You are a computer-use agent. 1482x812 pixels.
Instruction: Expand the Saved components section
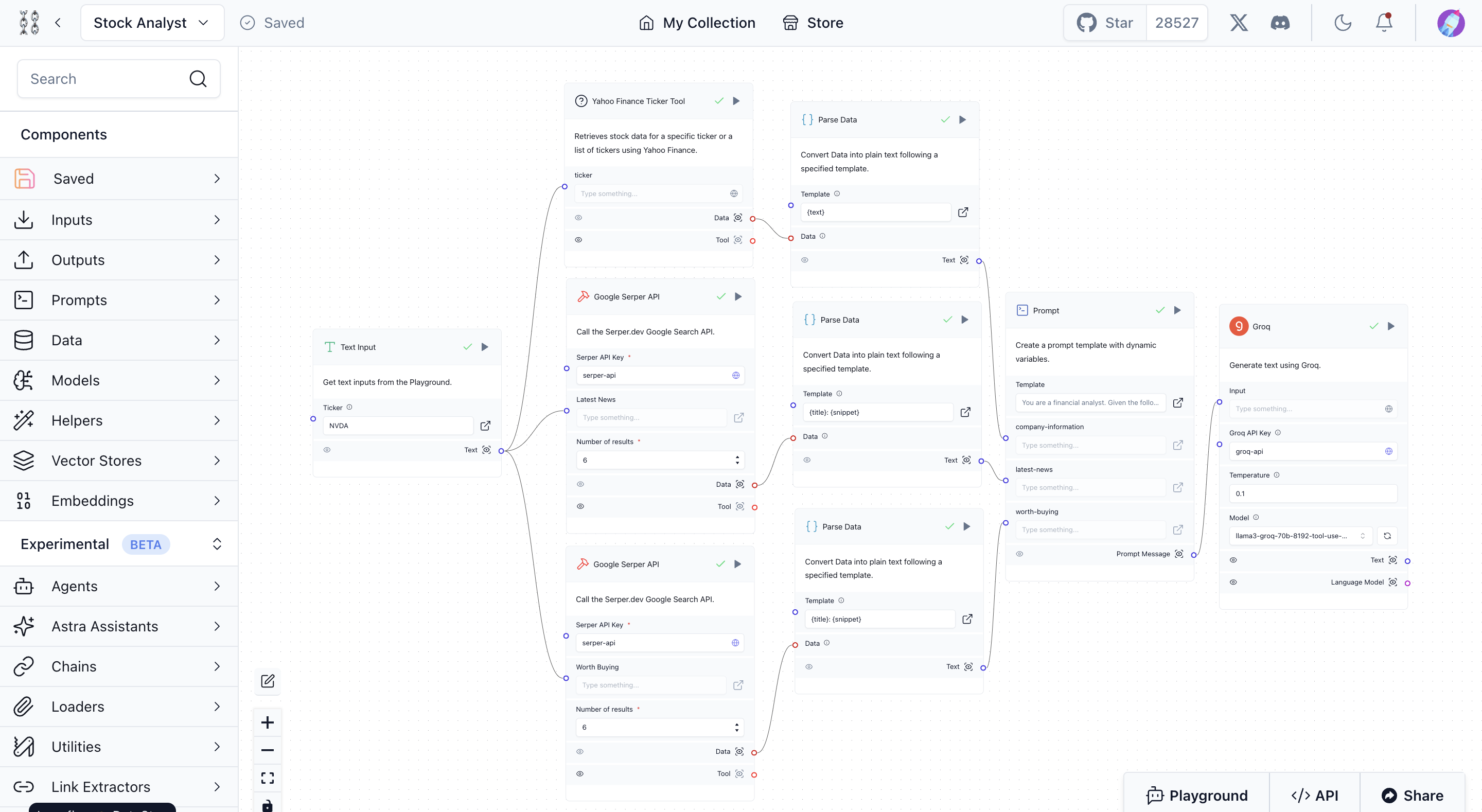pos(119,179)
